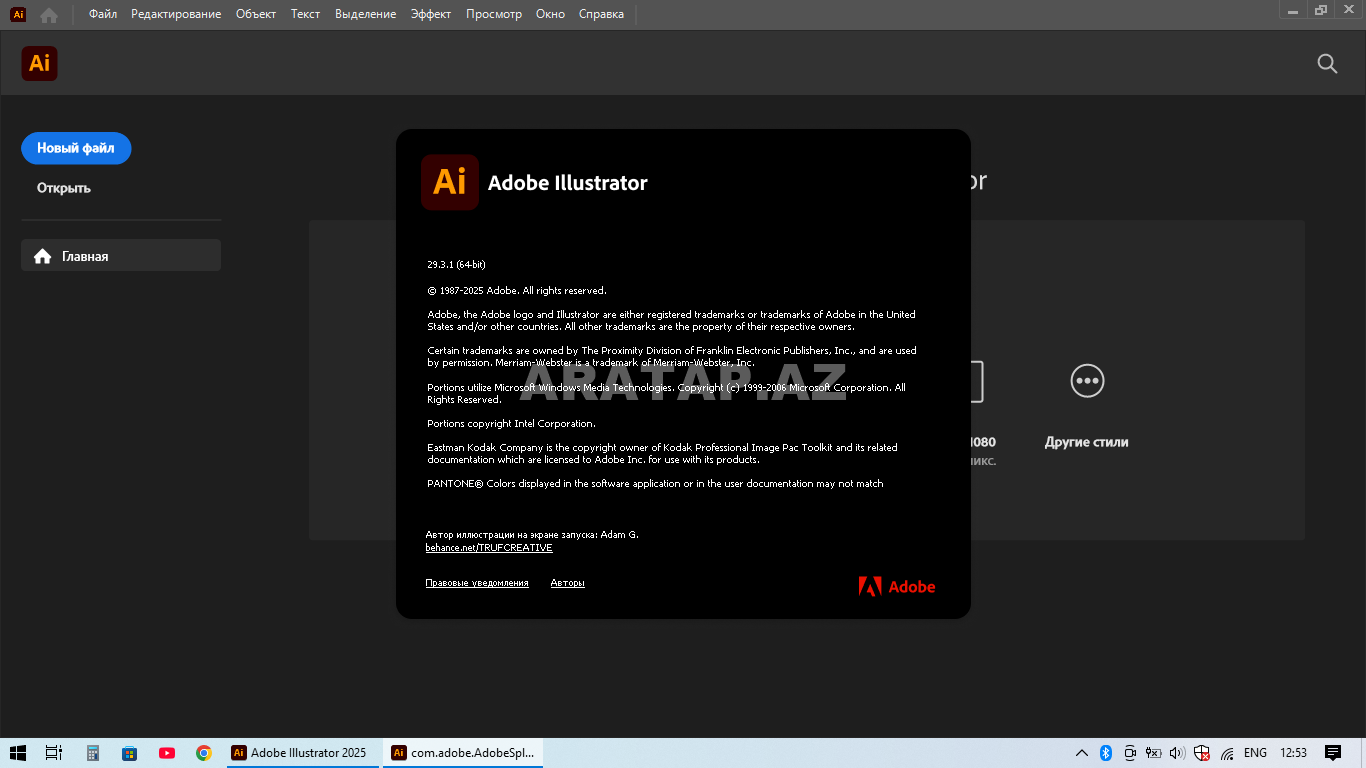Click the Открыть button
Image resolution: width=1366 pixels, height=768 pixels.
pos(64,188)
